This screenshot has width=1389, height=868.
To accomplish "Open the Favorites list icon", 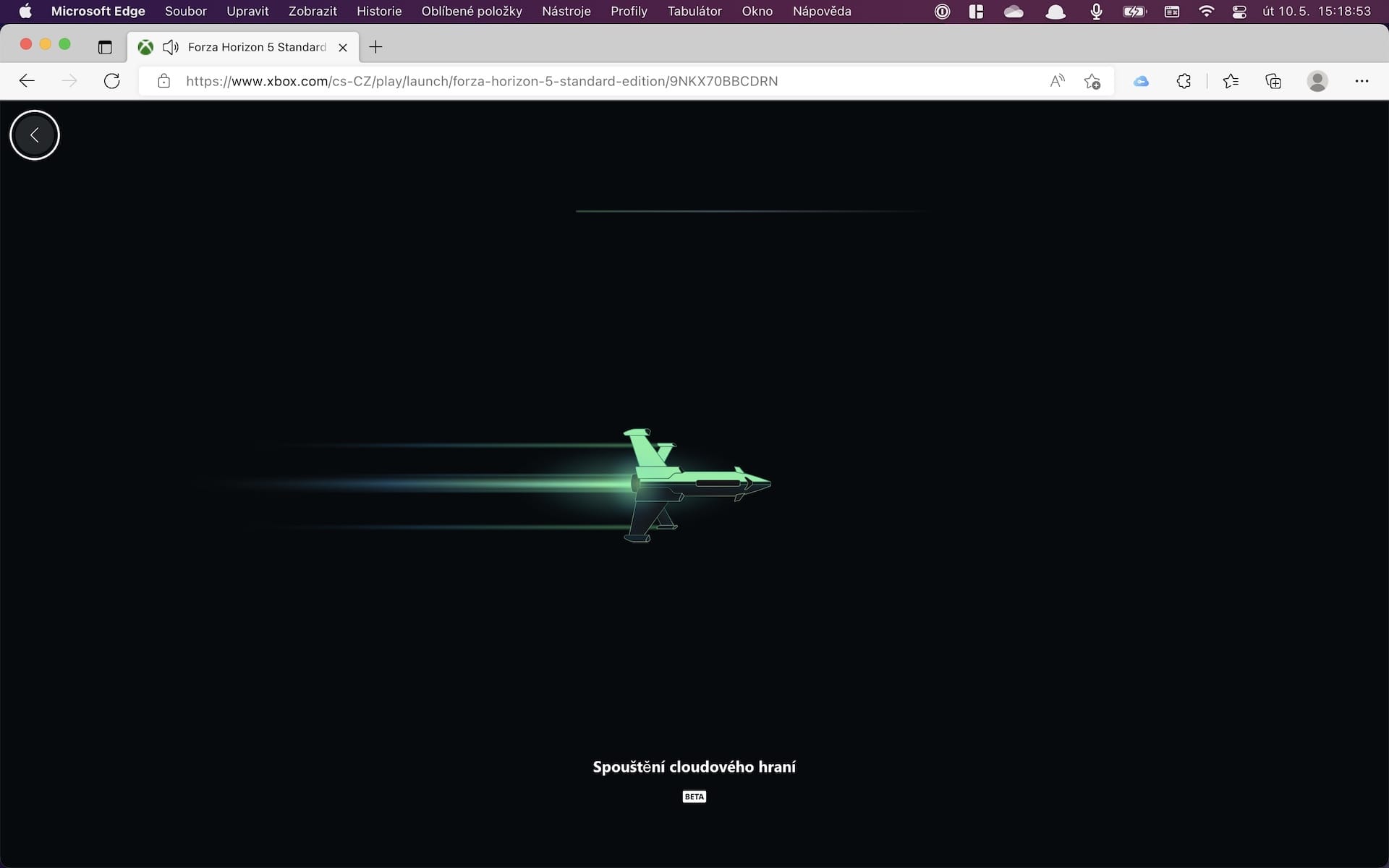I will [1230, 81].
